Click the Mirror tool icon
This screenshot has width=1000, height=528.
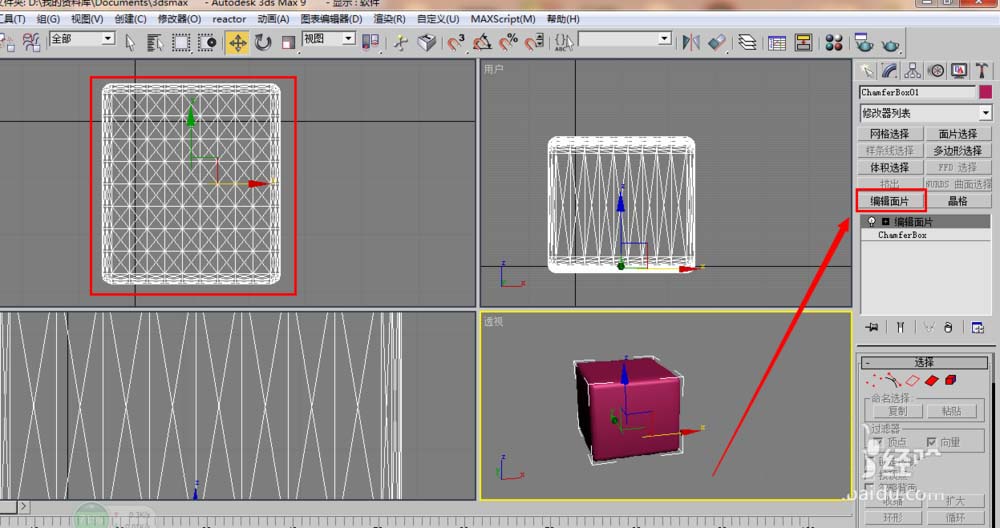[691, 42]
